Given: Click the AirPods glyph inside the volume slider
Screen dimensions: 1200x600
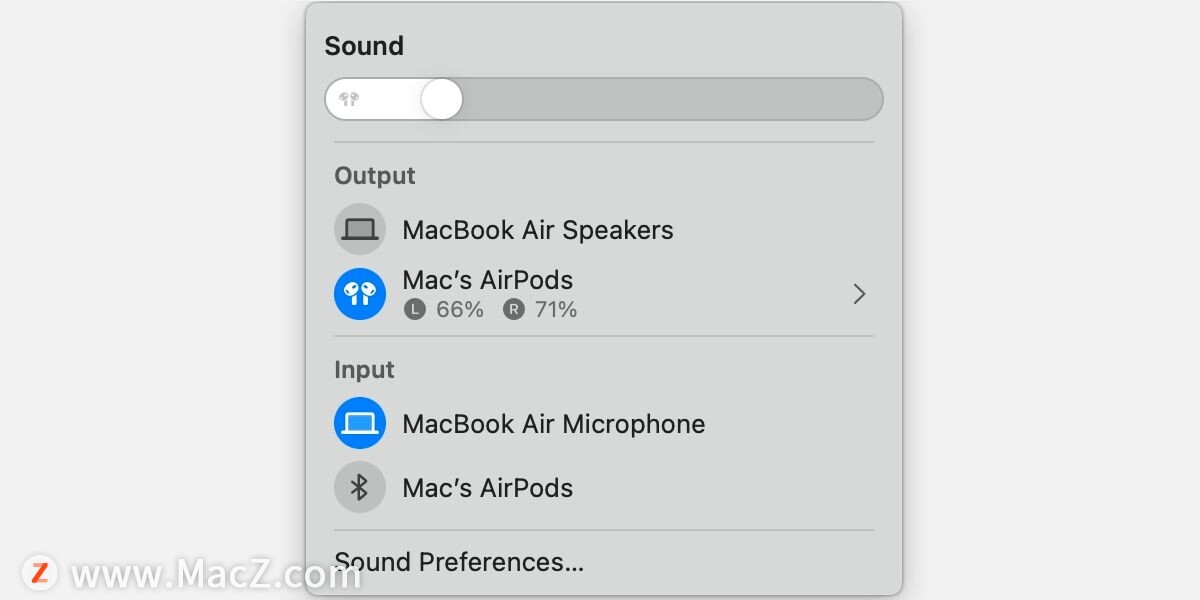Looking at the screenshot, I should 349,99.
